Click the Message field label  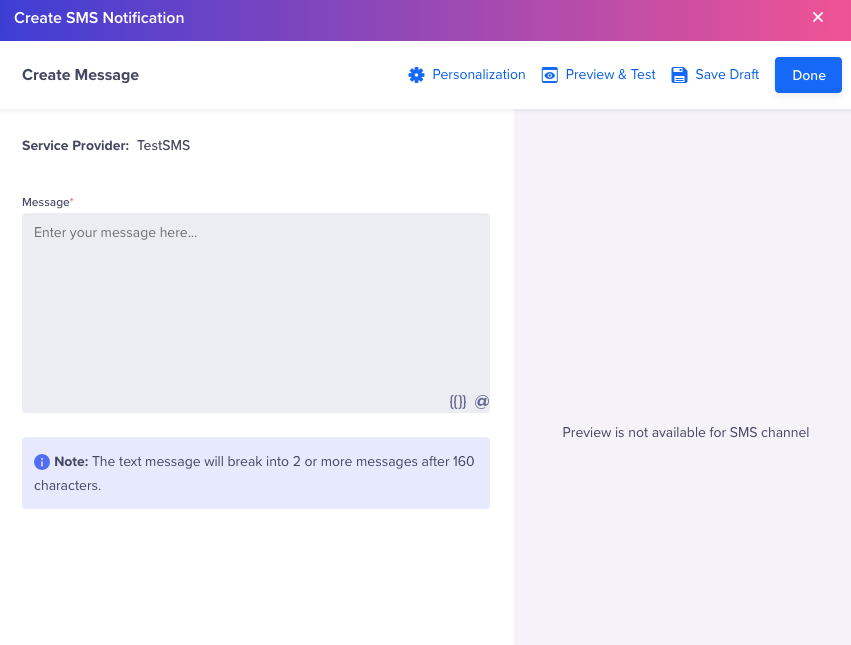click(x=47, y=202)
